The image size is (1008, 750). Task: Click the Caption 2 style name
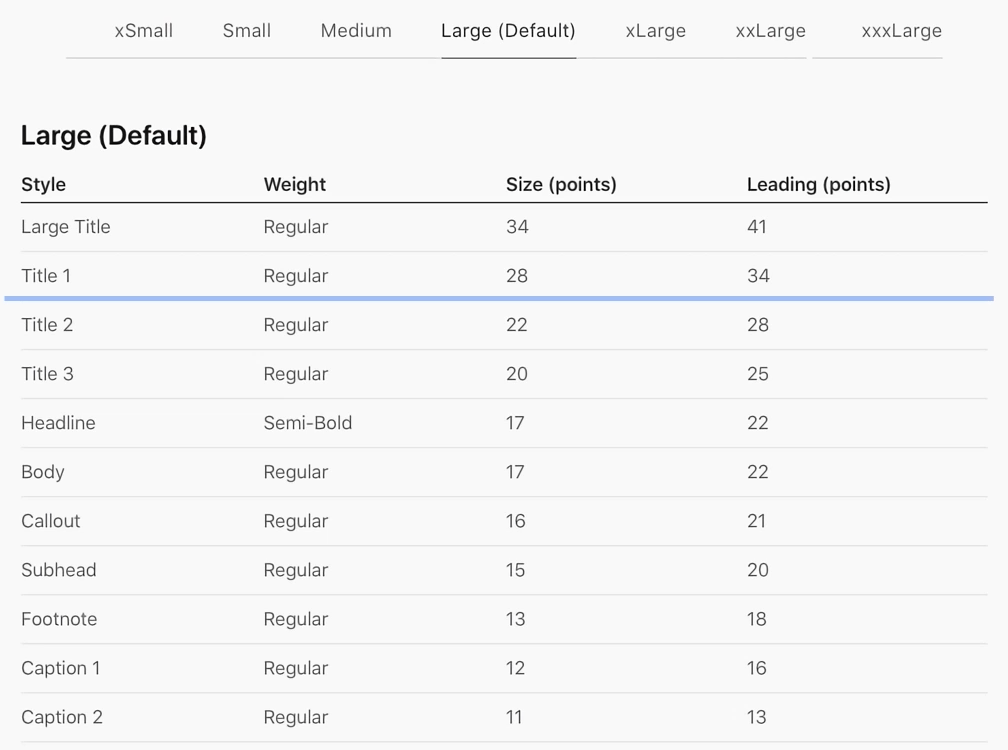[62, 717]
